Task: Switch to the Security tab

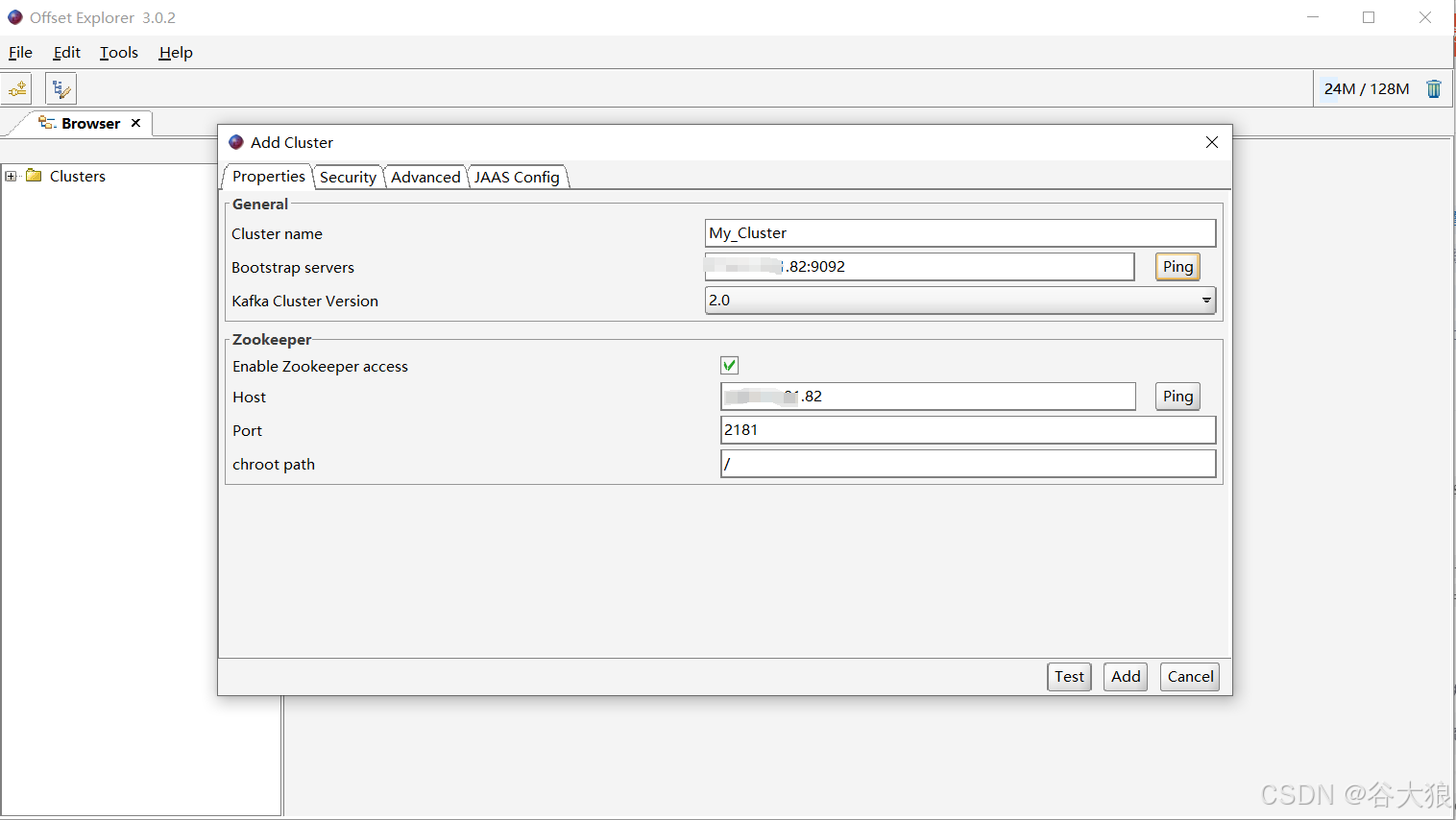Action: (348, 178)
